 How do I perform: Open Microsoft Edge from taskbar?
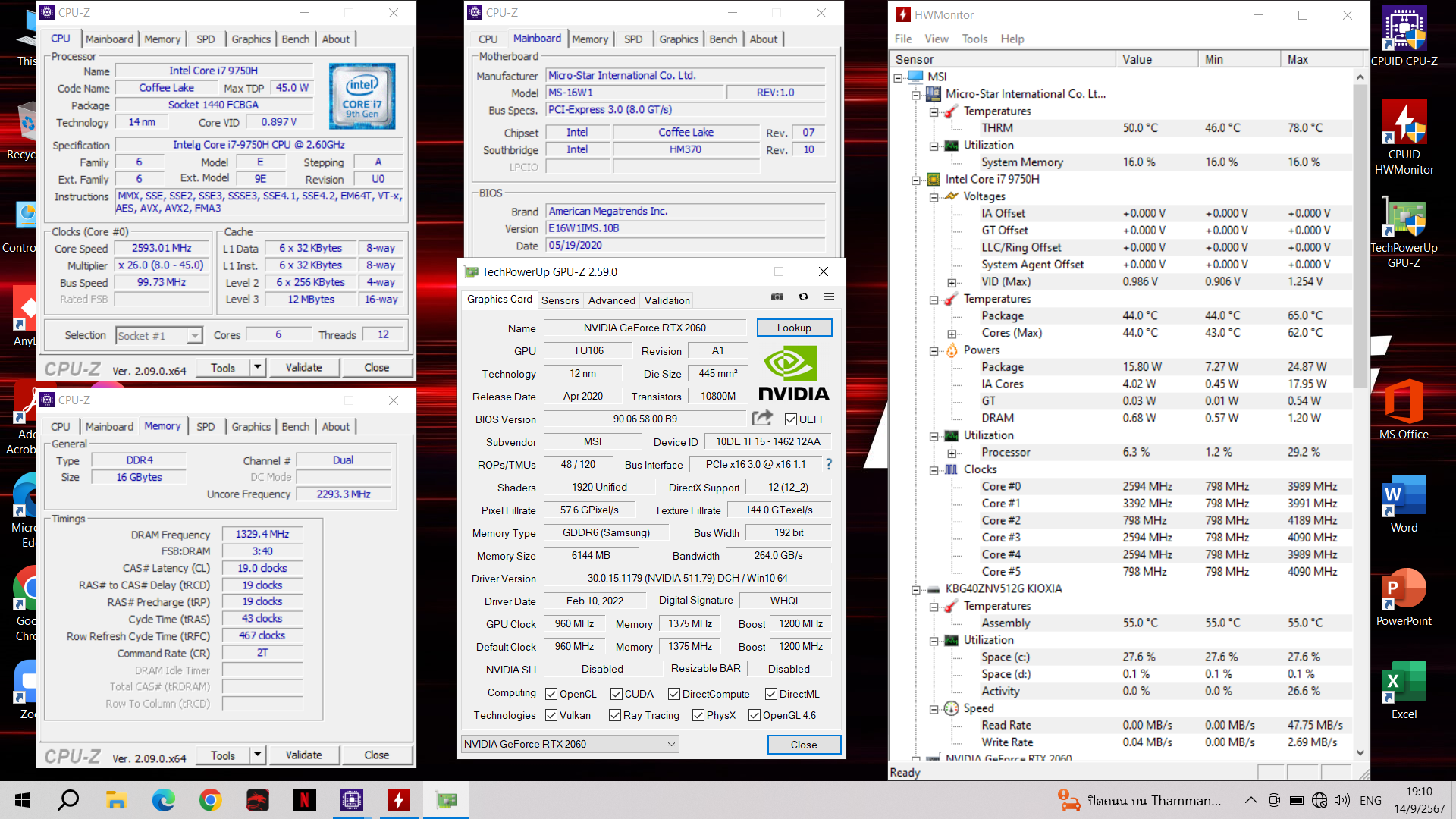click(x=163, y=800)
